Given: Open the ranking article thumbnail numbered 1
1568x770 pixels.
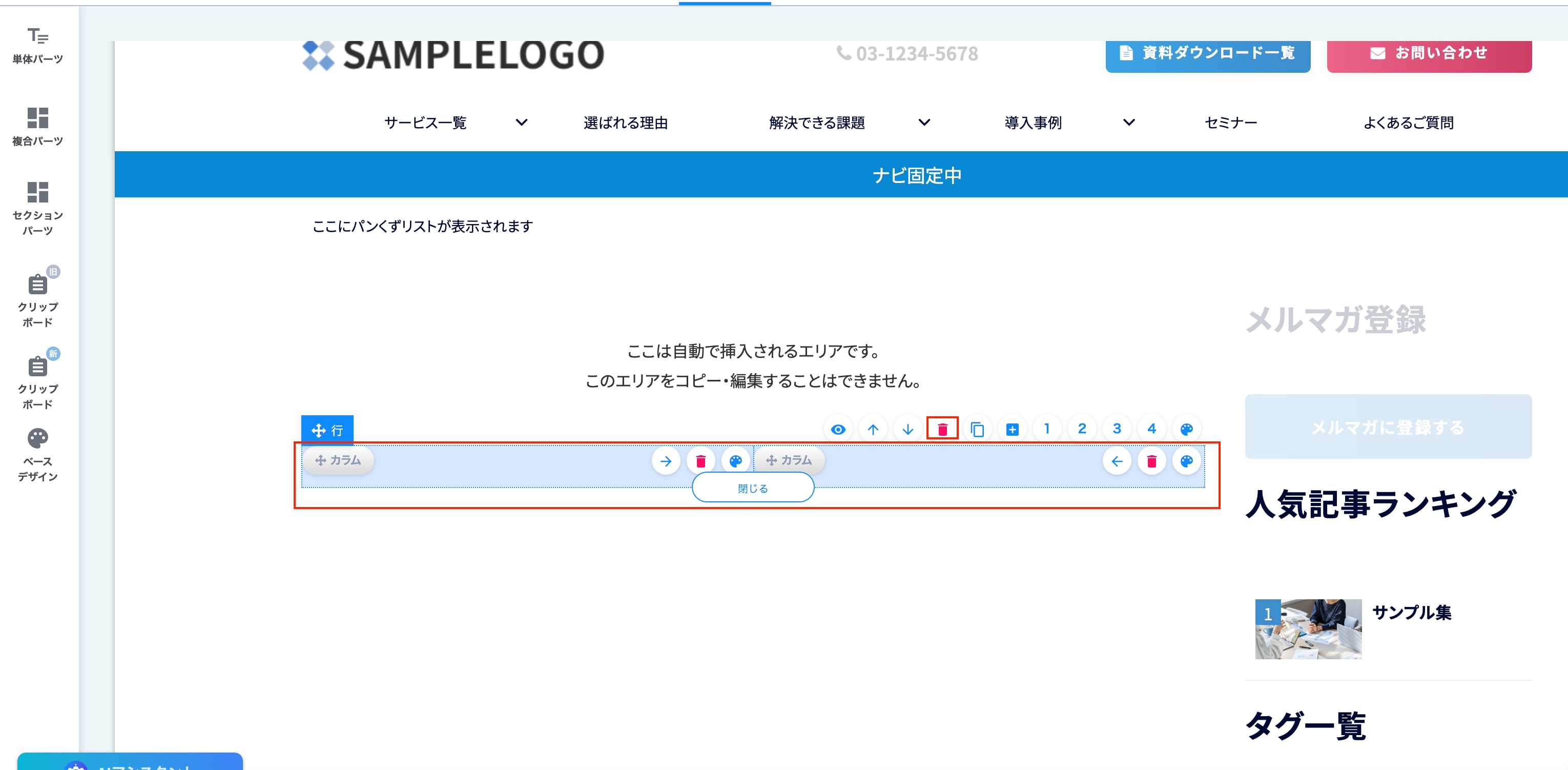Looking at the screenshot, I should [x=1308, y=629].
